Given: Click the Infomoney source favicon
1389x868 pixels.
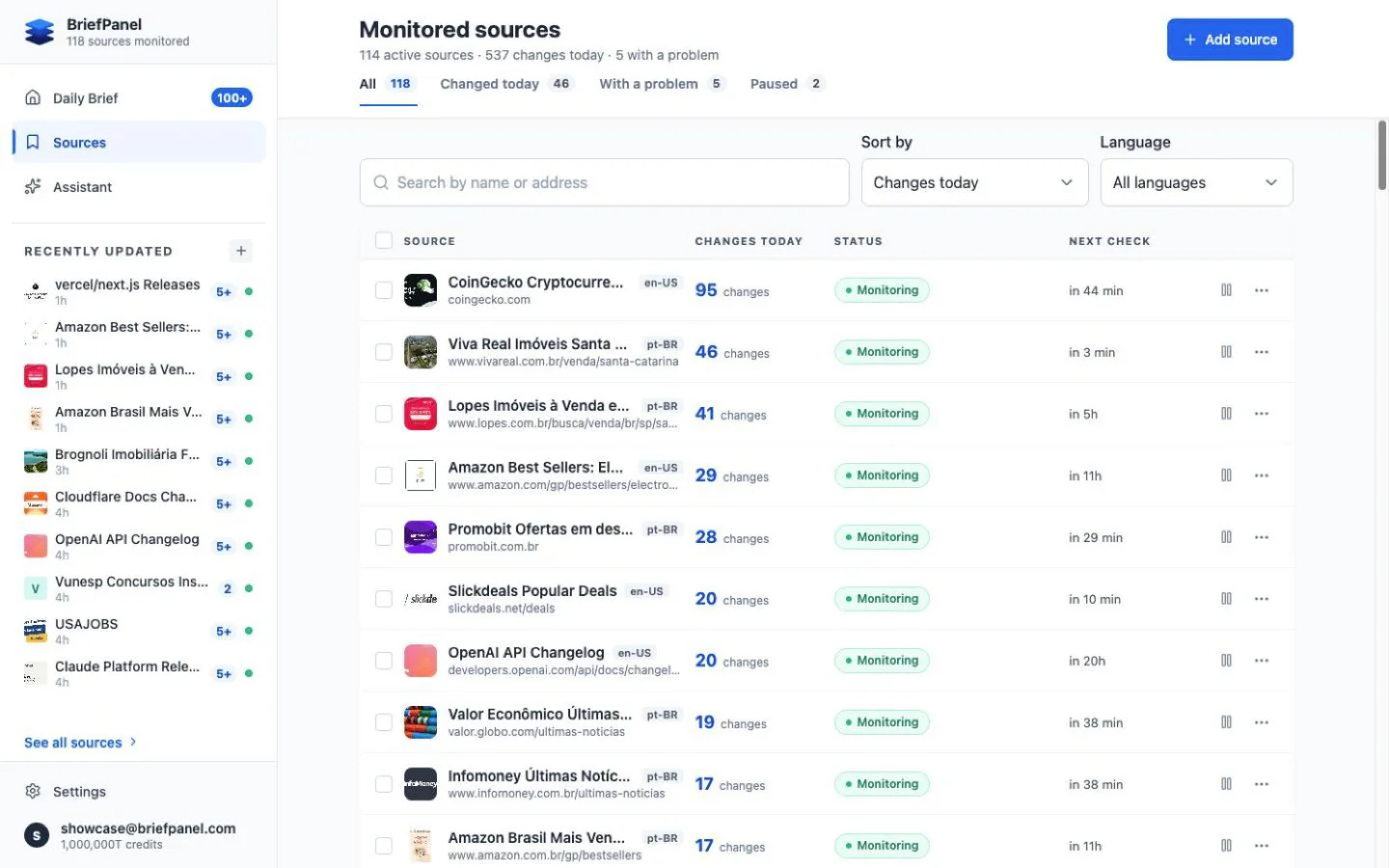Looking at the screenshot, I should click(421, 784).
